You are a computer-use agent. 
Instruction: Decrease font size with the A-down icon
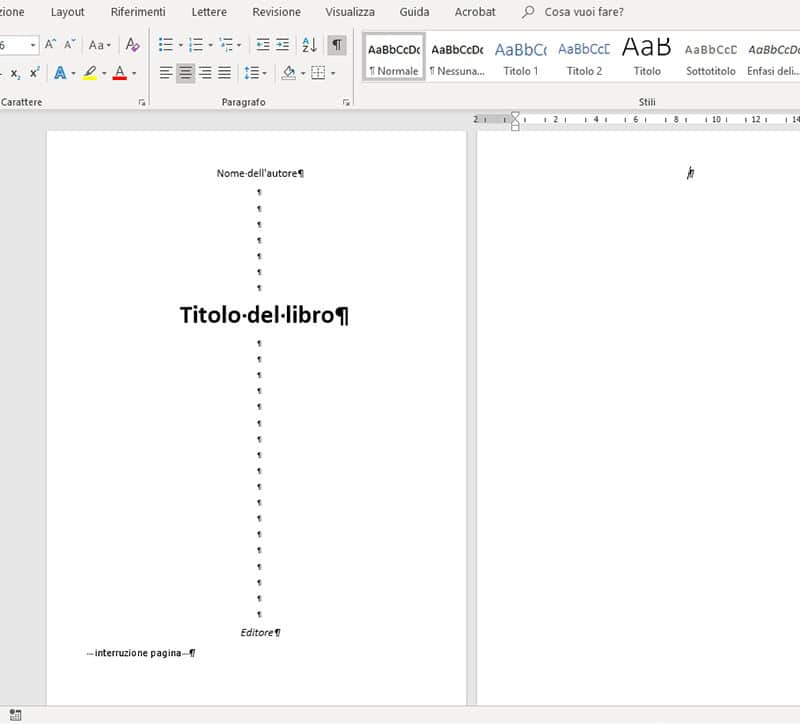(69, 44)
